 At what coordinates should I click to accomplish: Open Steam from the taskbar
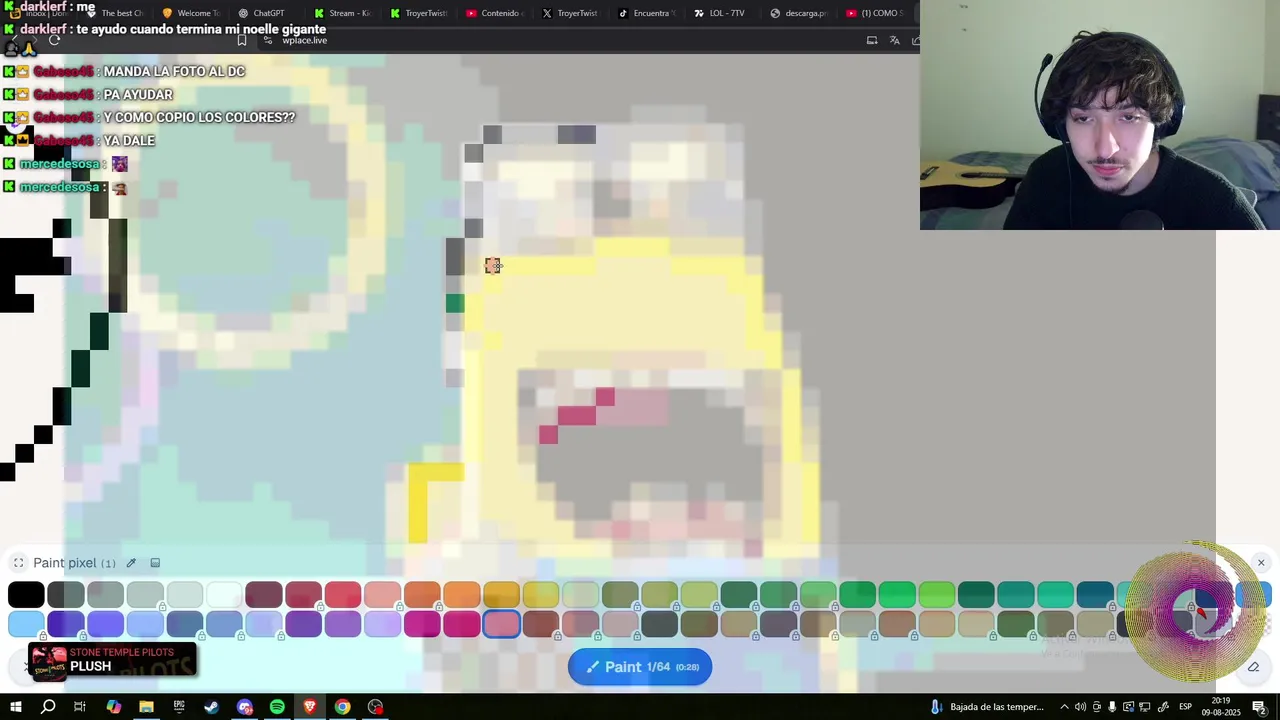(x=211, y=707)
